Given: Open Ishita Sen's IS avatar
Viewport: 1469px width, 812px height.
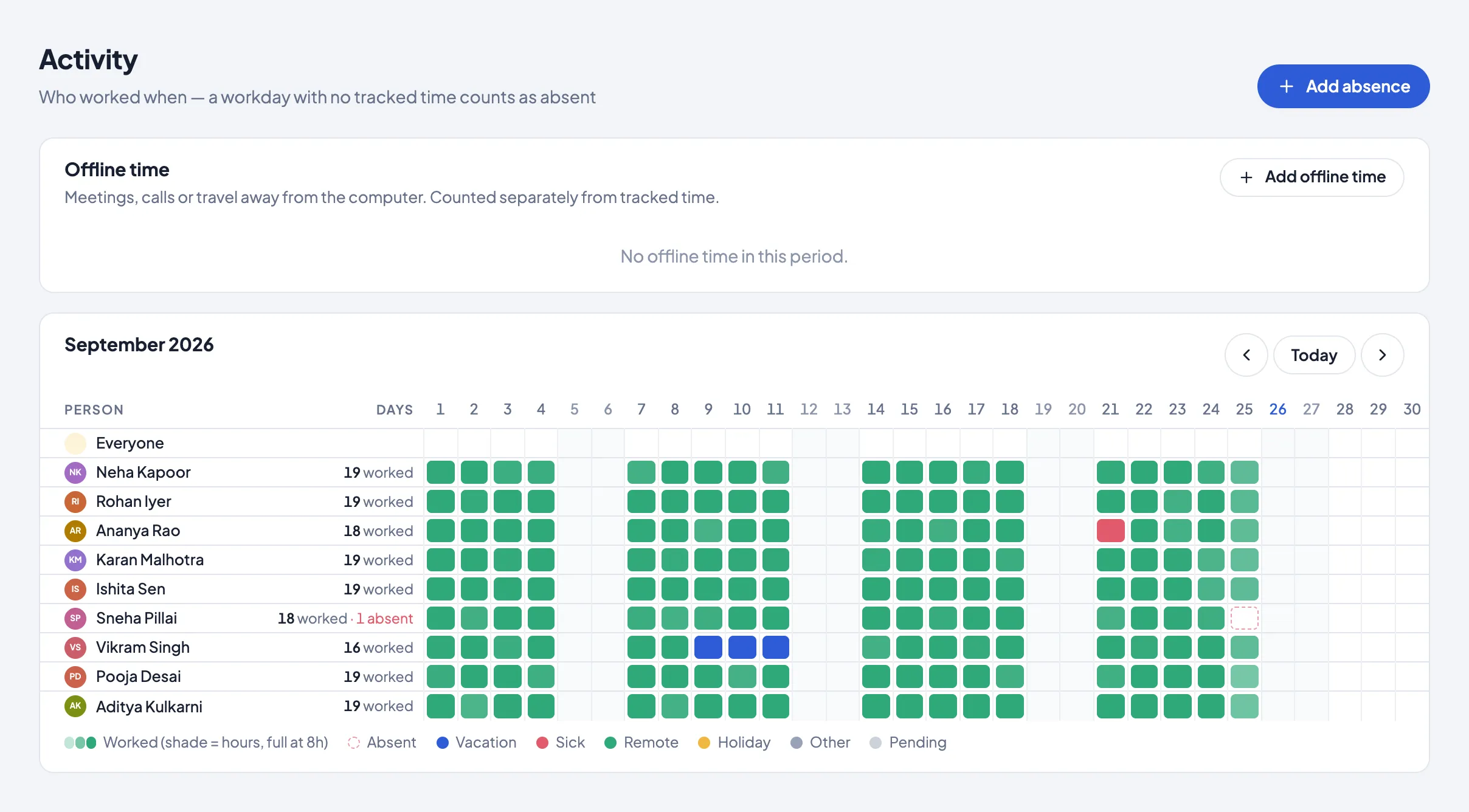Looking at the screenshot, I should 75,589.
